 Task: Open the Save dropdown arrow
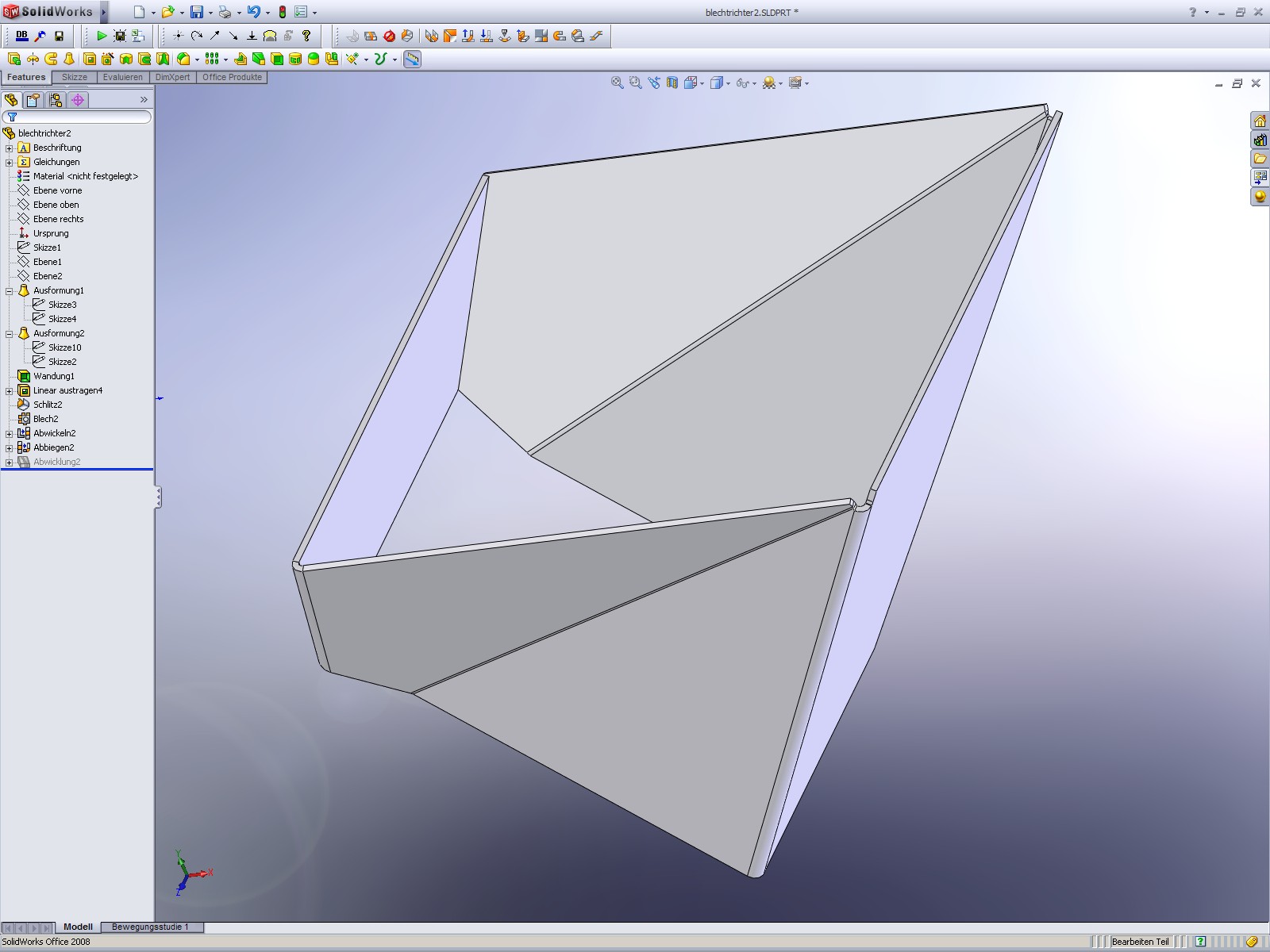tap(210, 13)
